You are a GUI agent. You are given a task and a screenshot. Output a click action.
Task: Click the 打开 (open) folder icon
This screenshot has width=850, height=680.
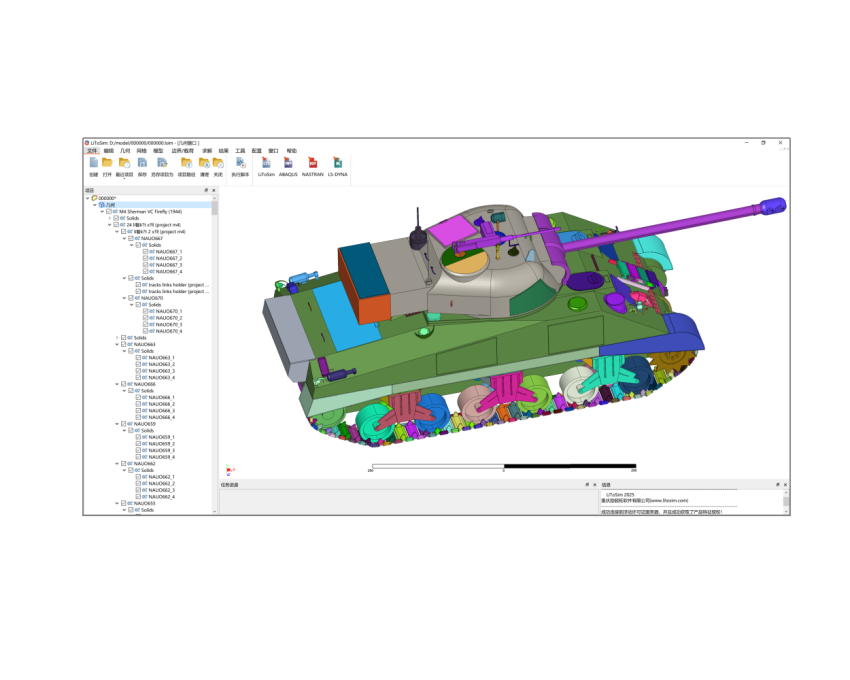pyautogui.click(x=107, y=163)
